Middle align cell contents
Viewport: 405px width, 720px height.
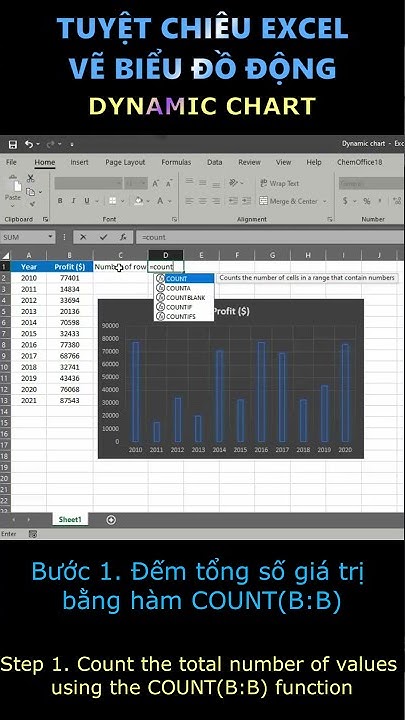pos(202,183)
